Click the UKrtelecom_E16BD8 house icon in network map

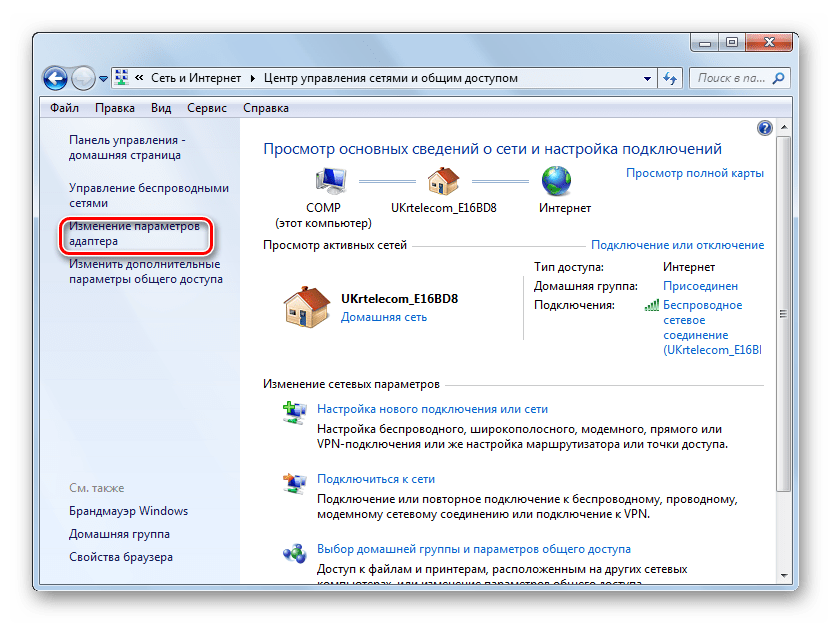point(442,181)
